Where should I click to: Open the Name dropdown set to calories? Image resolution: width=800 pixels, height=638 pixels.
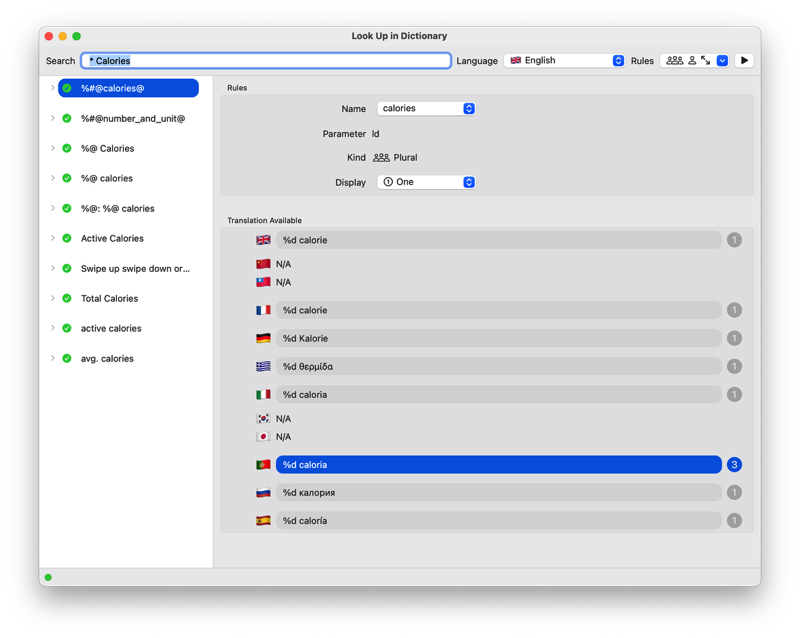pos(426,109)
